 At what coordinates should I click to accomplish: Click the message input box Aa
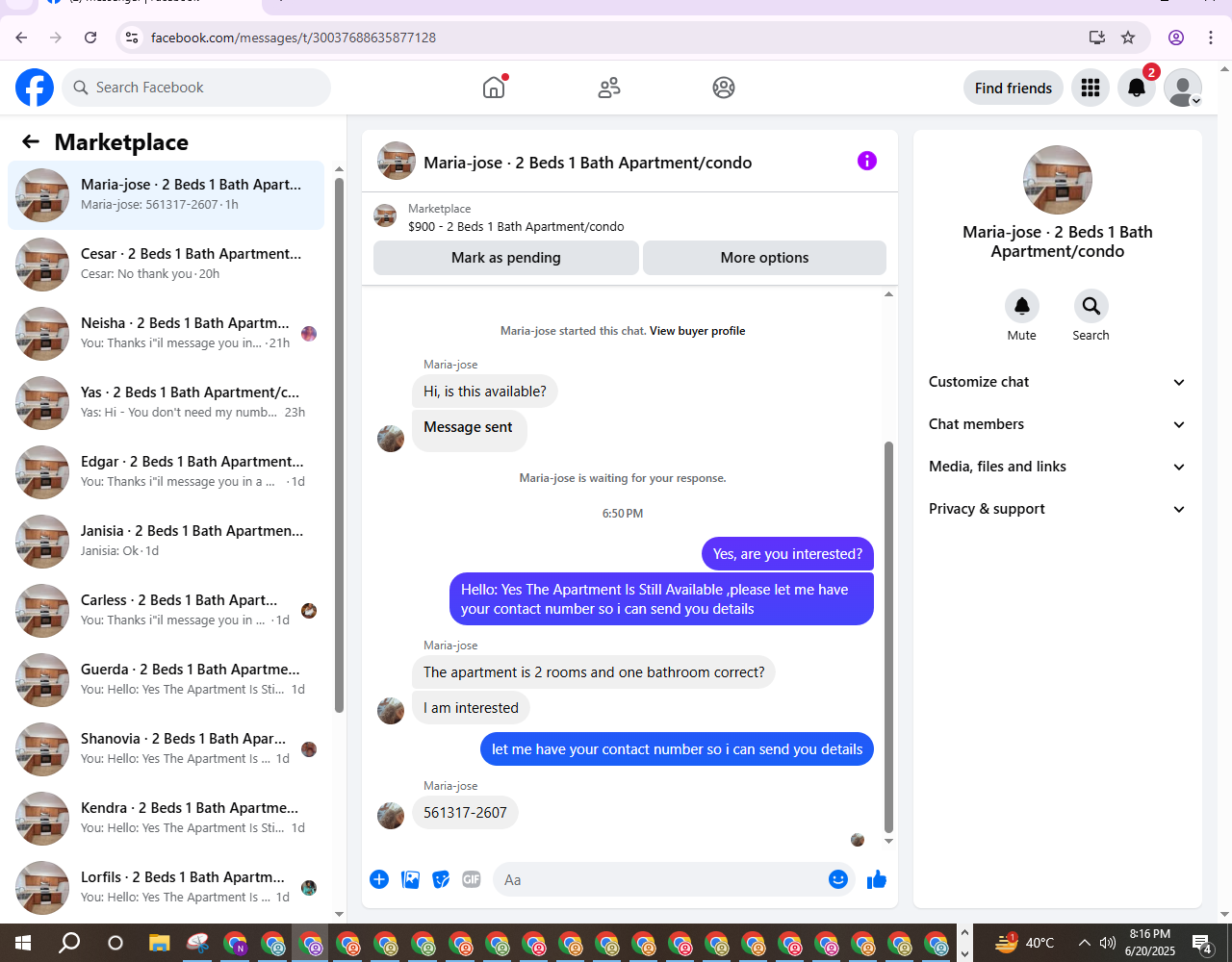(x=674, y=879)
